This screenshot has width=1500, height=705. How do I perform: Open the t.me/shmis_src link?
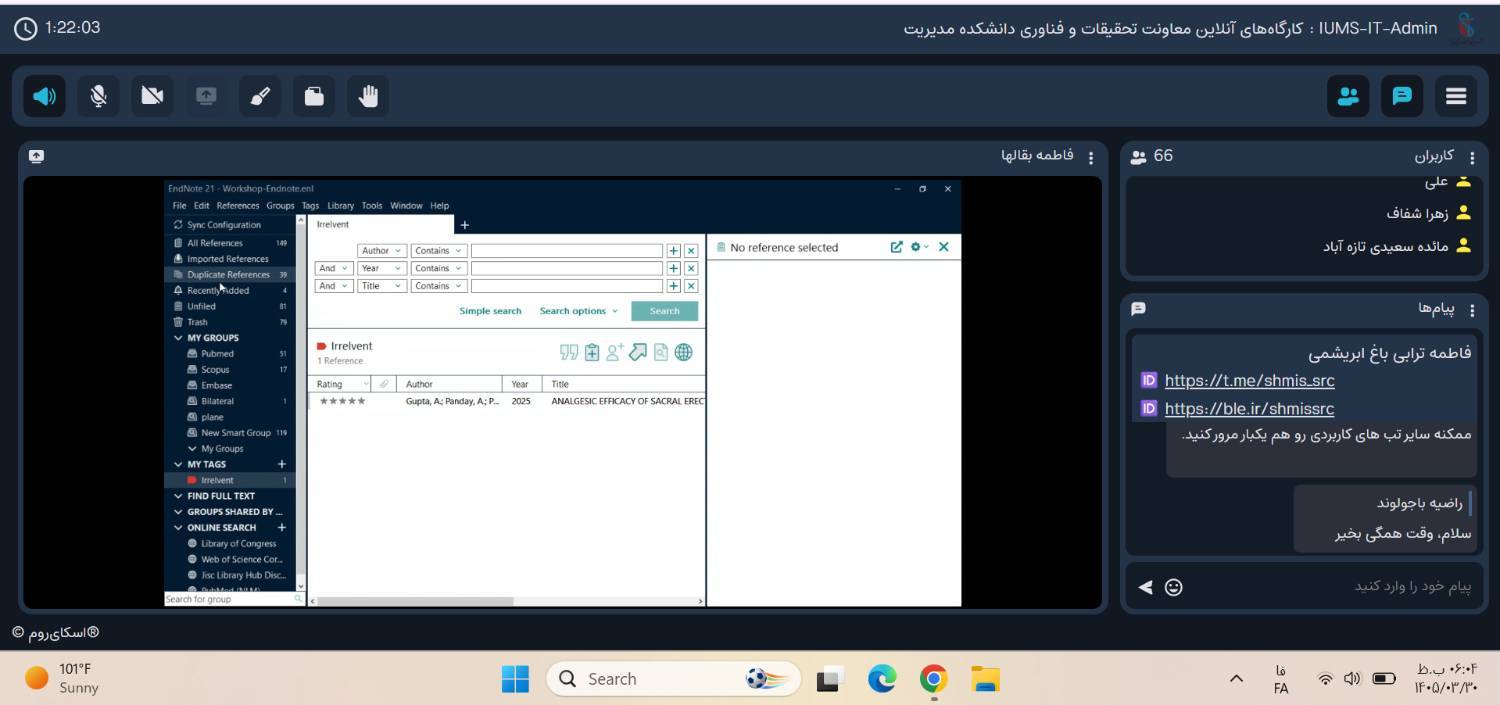tap(1249, 380)
